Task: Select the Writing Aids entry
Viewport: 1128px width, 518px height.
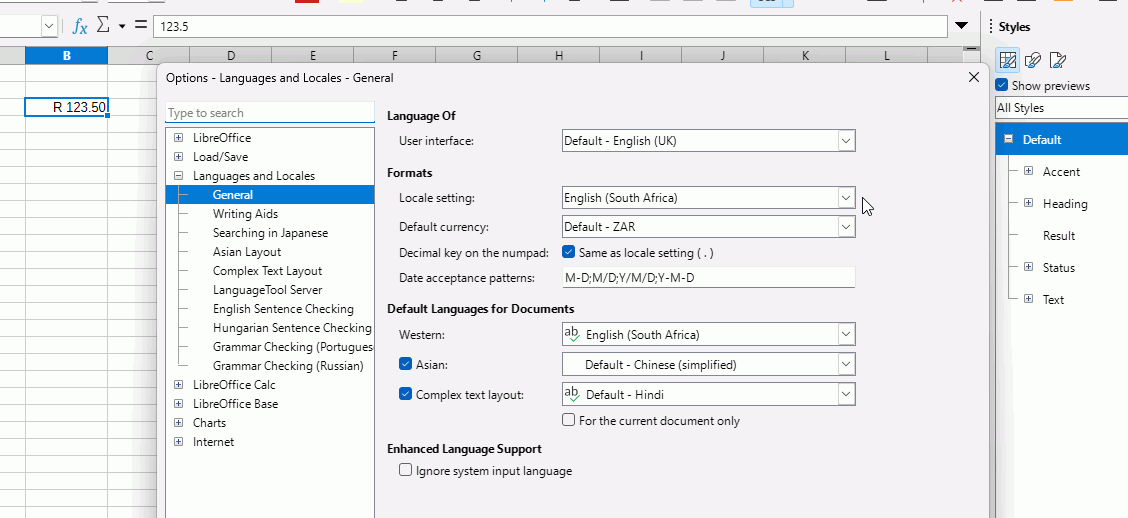Action: click(245, 214)
